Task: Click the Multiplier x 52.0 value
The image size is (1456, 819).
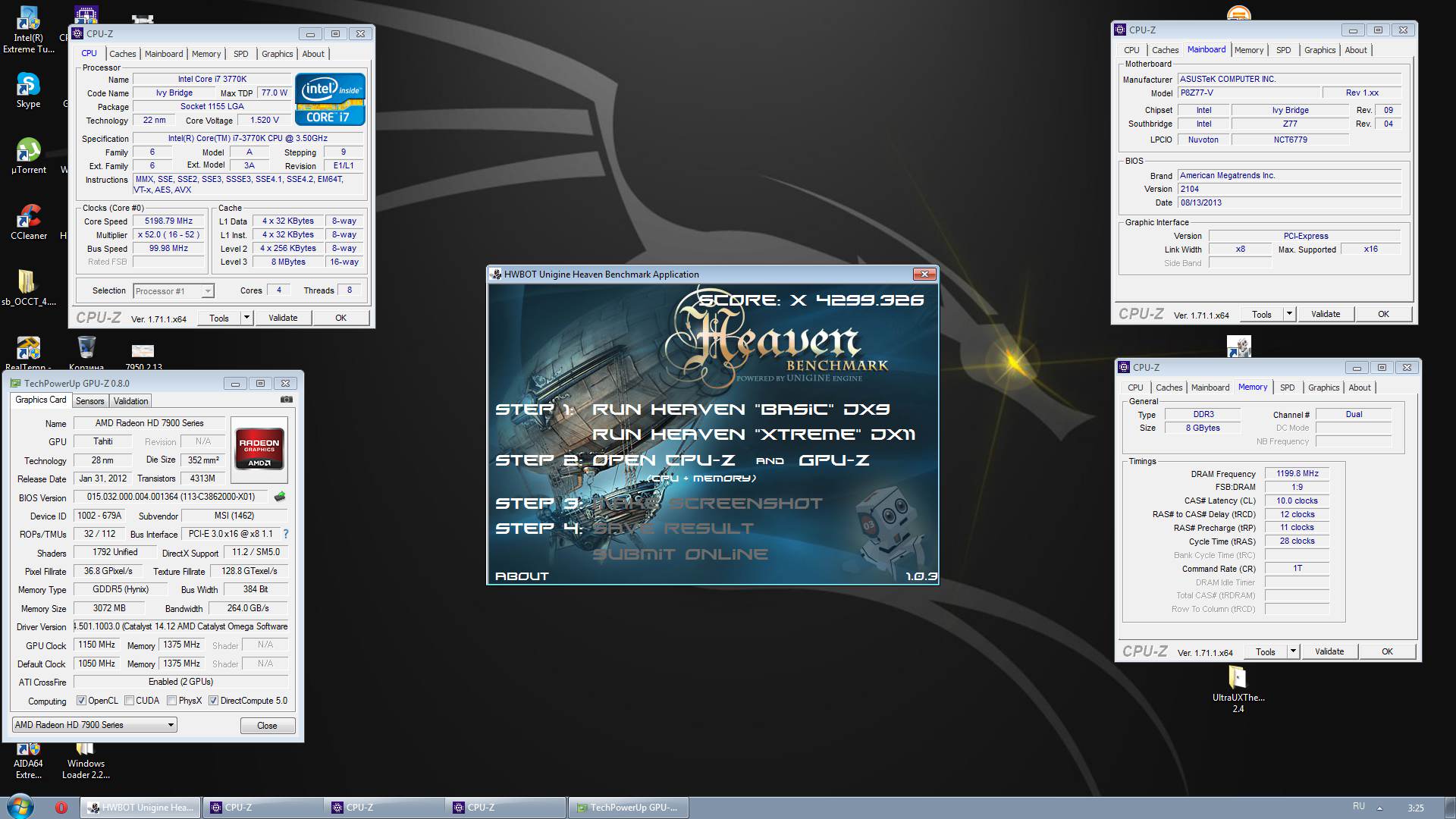Action: point(169,235)
